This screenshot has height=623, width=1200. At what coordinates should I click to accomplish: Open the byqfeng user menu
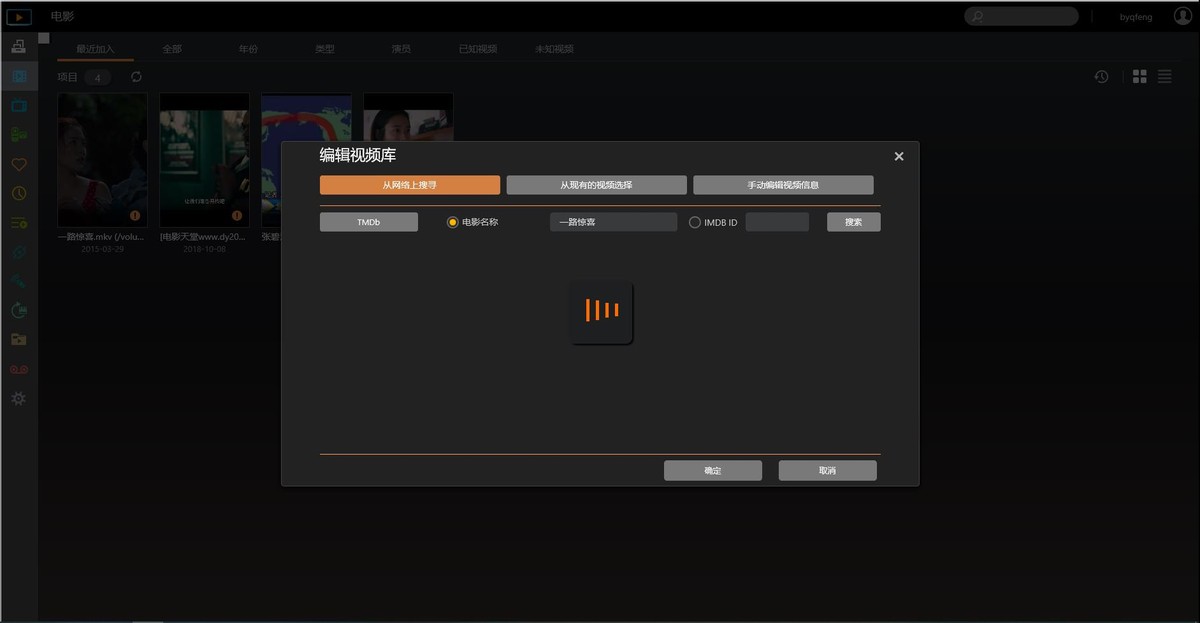click(1135, 17)
